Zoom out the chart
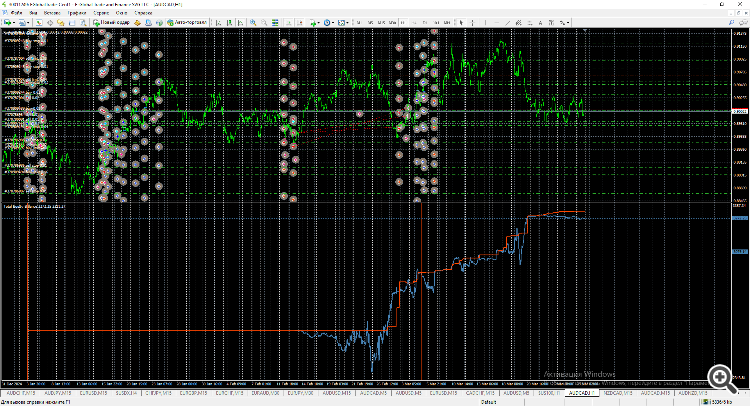The width and height of the screenshot is (750, 406). [x=264, y=22]
